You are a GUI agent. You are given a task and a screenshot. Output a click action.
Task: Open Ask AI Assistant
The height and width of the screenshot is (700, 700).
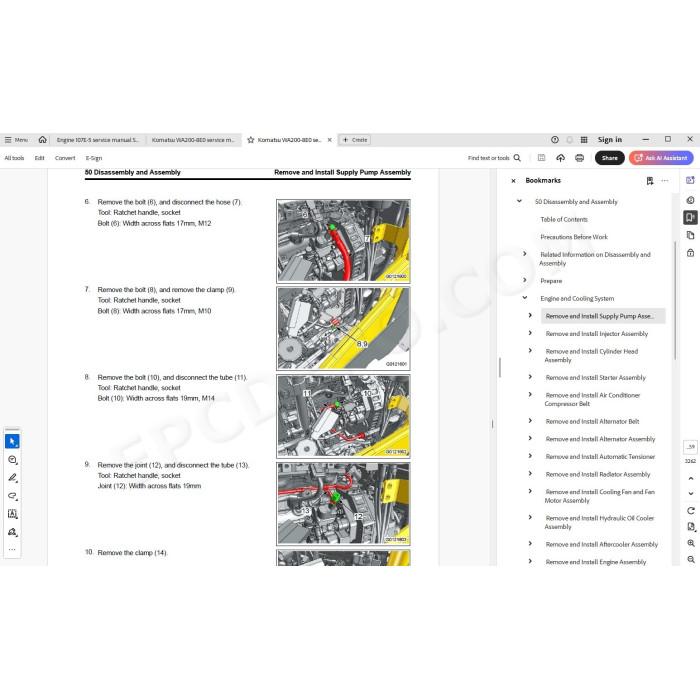(x=661, y=158)
